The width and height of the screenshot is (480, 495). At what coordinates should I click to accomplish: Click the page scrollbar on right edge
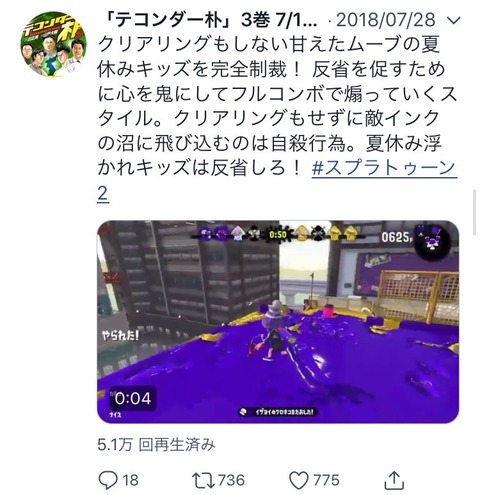click(x=475, y=212)
